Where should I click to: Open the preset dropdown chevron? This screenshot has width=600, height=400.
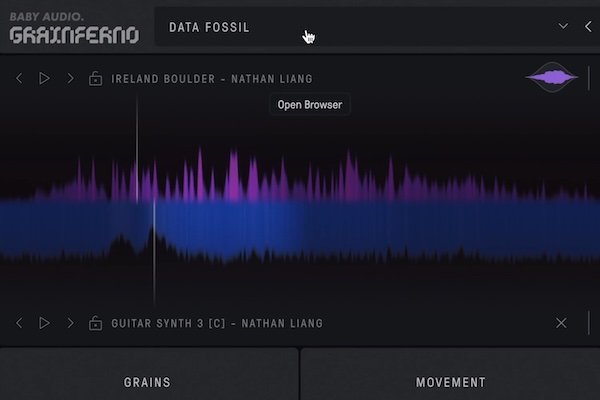[563, 26]
